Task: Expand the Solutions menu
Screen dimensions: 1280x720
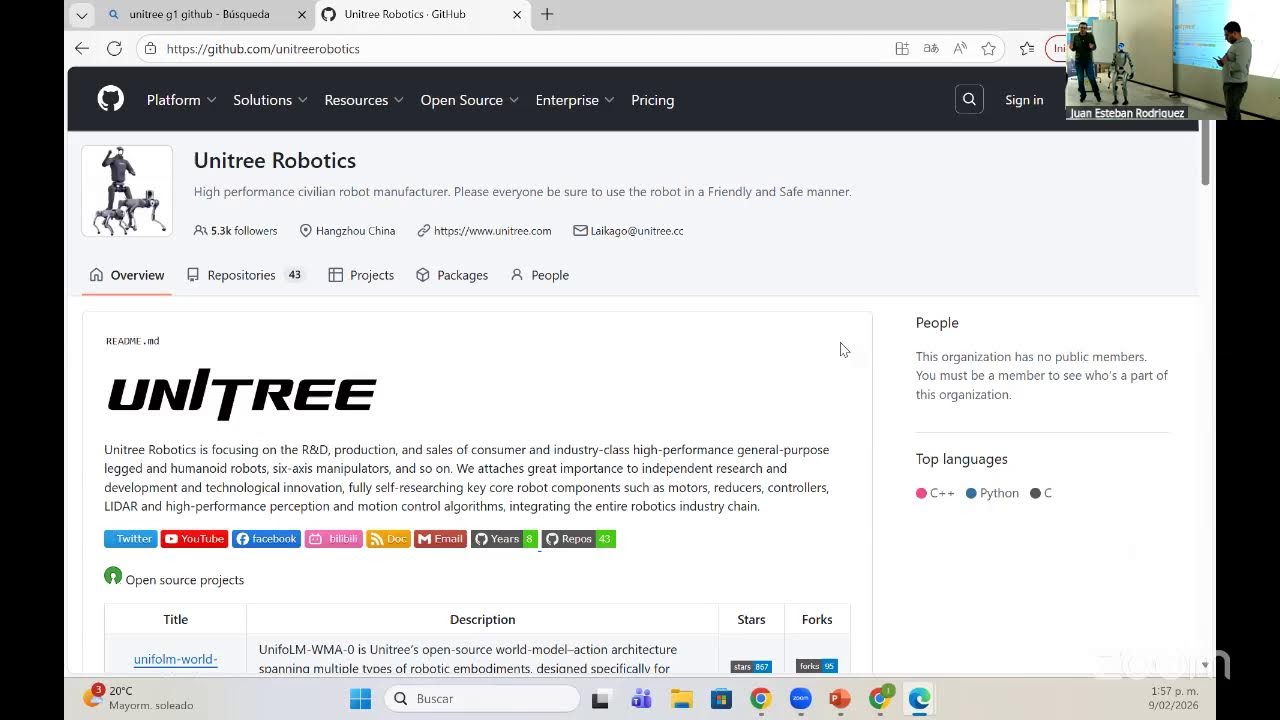Action: 270,100
